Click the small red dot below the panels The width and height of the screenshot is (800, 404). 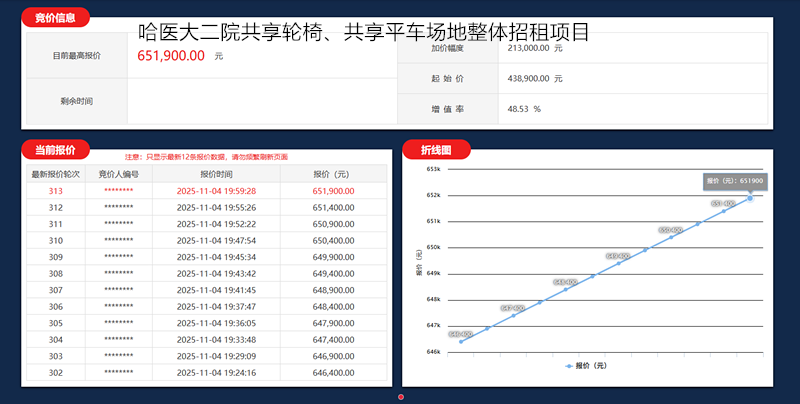[401, 397]
